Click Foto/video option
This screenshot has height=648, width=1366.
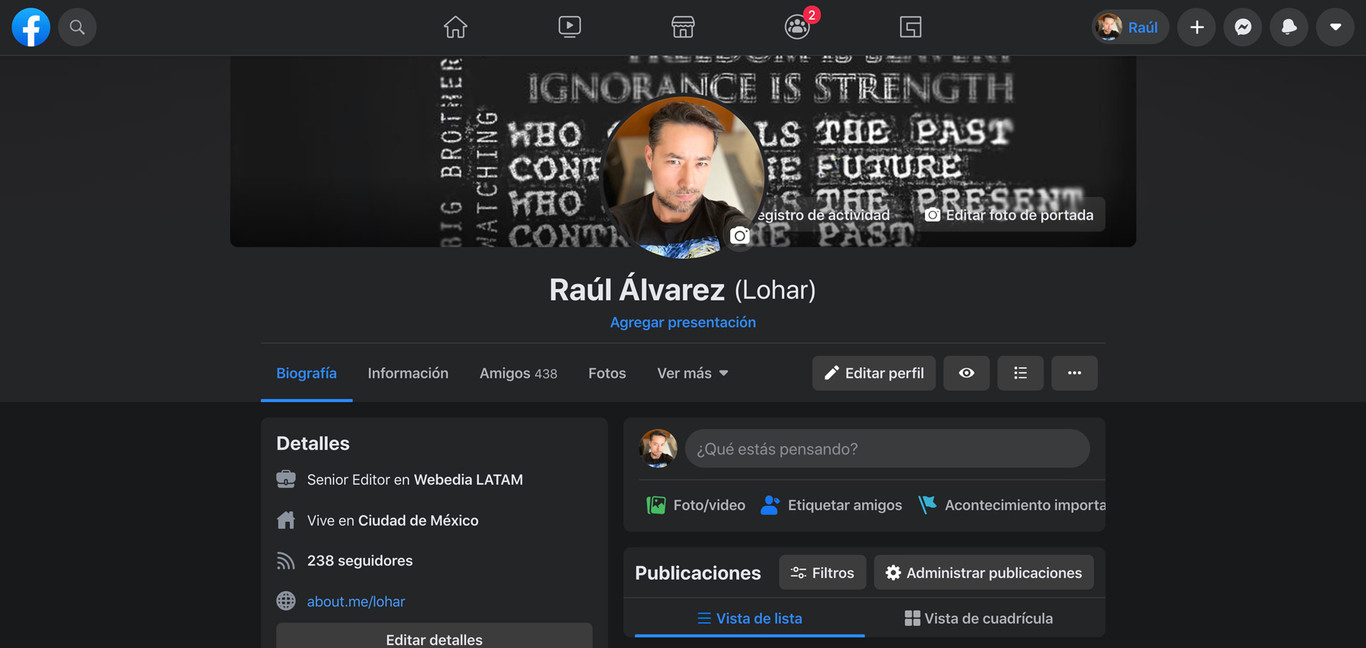pos(696,505)
